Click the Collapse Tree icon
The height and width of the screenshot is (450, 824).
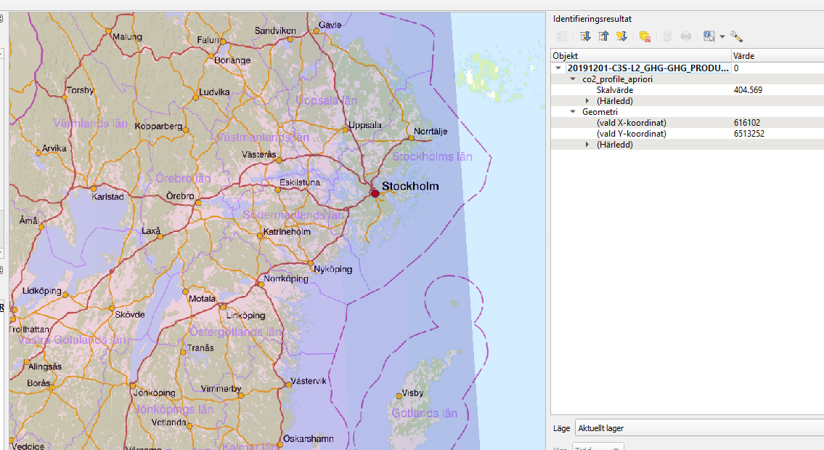(604, 37)
